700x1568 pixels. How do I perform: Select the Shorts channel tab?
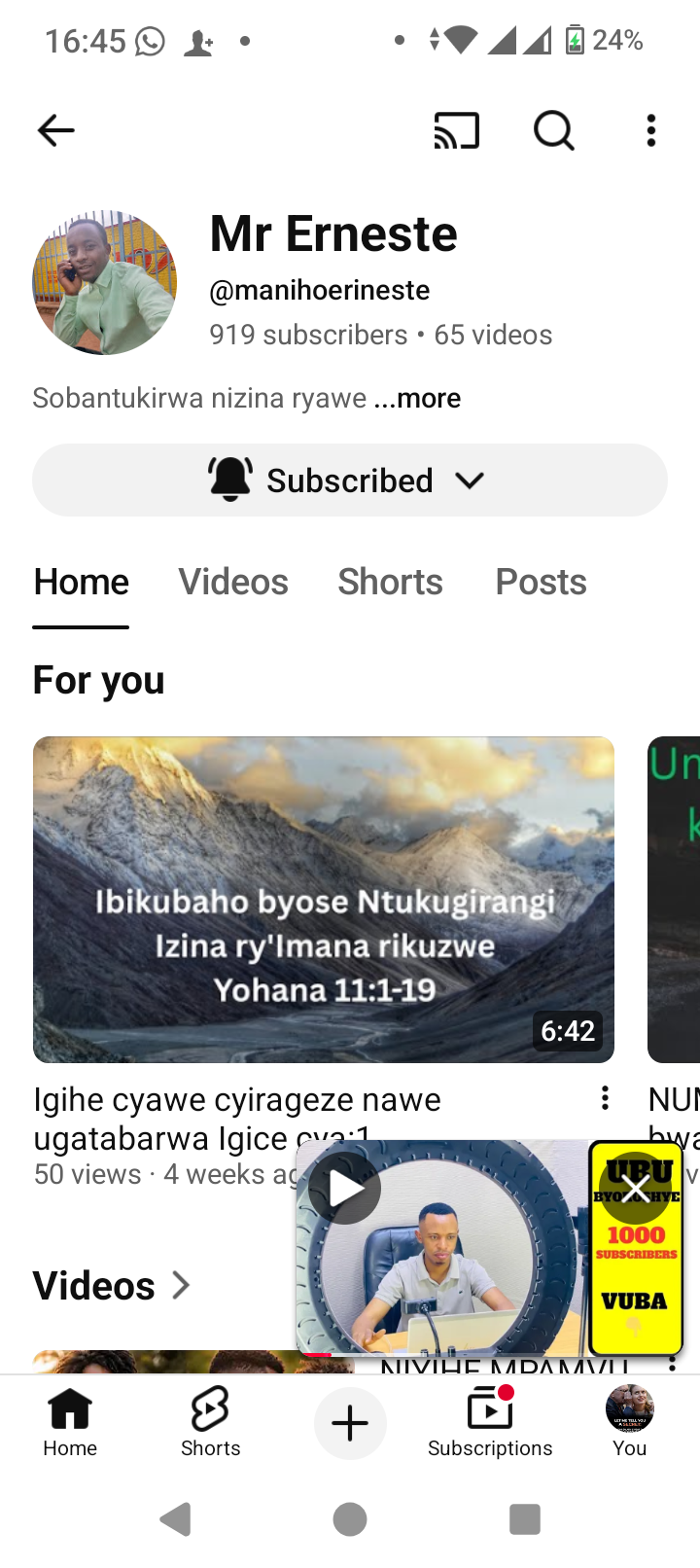390,582
